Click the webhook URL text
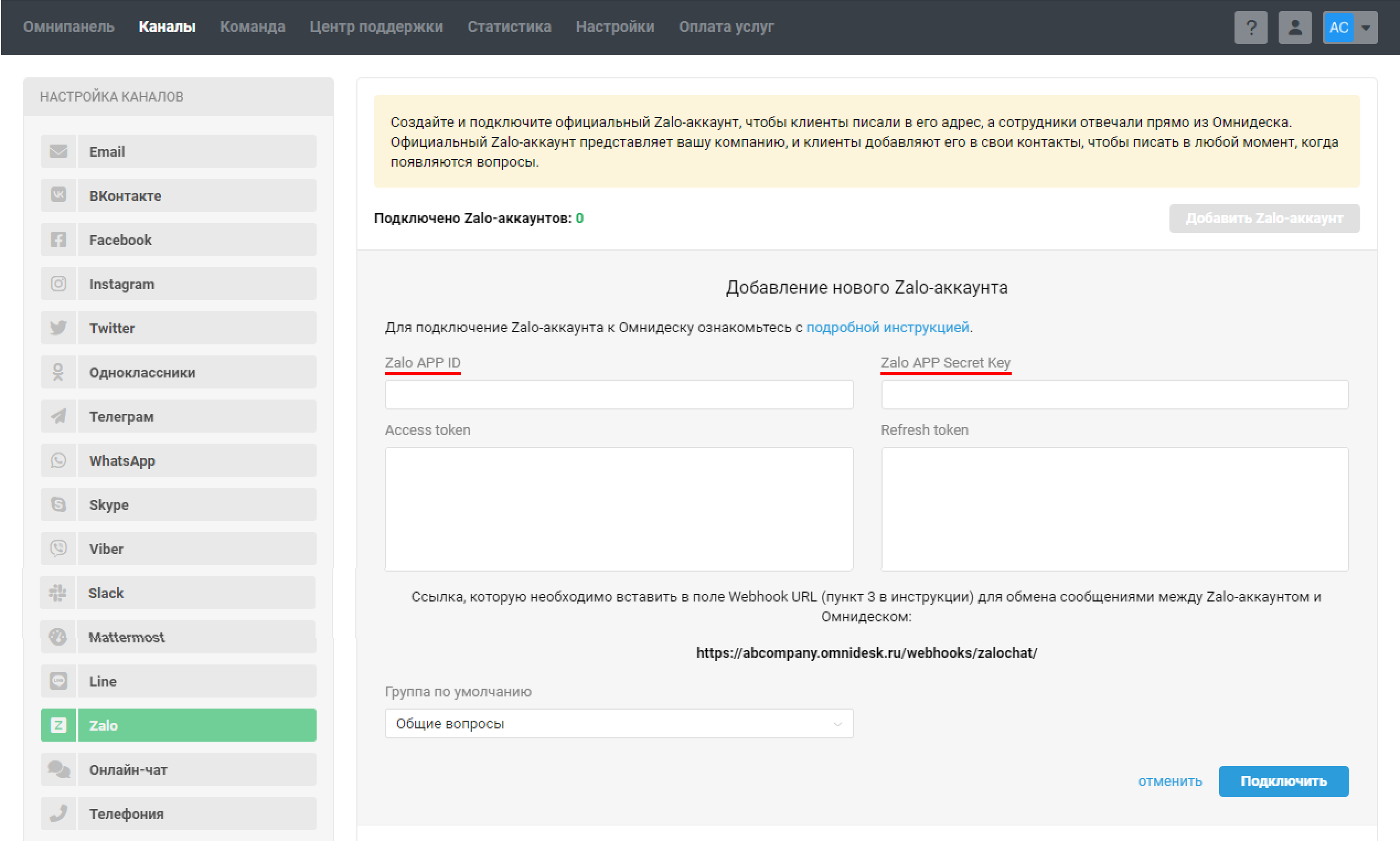Screen dimensions: 1400x841 tap(867, 653)
